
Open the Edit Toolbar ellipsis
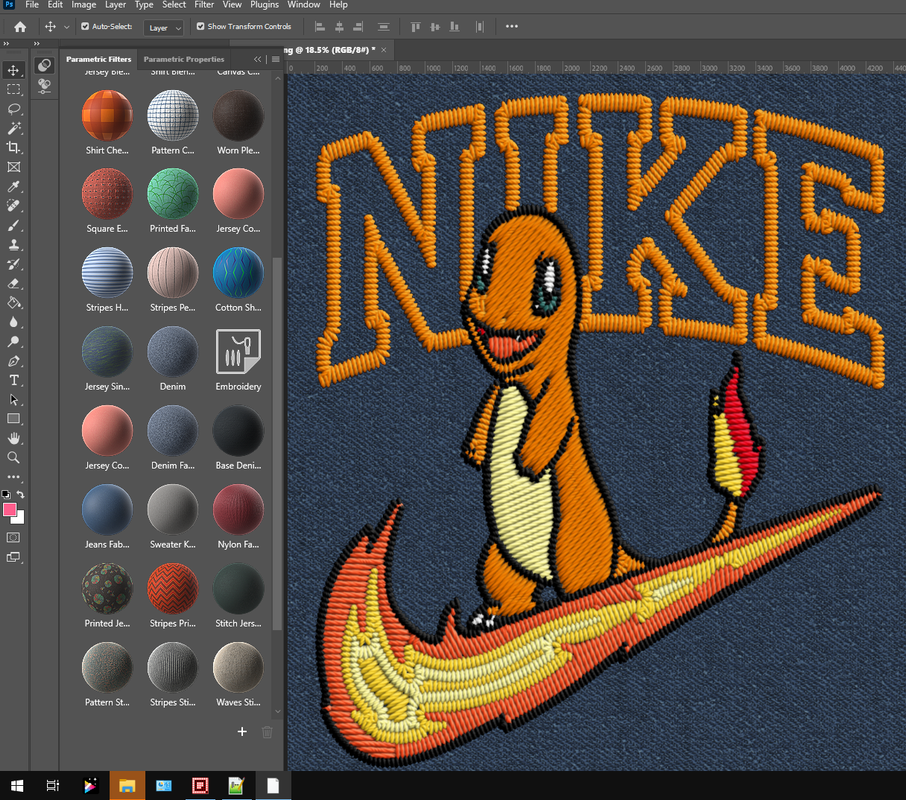(13, 477)
